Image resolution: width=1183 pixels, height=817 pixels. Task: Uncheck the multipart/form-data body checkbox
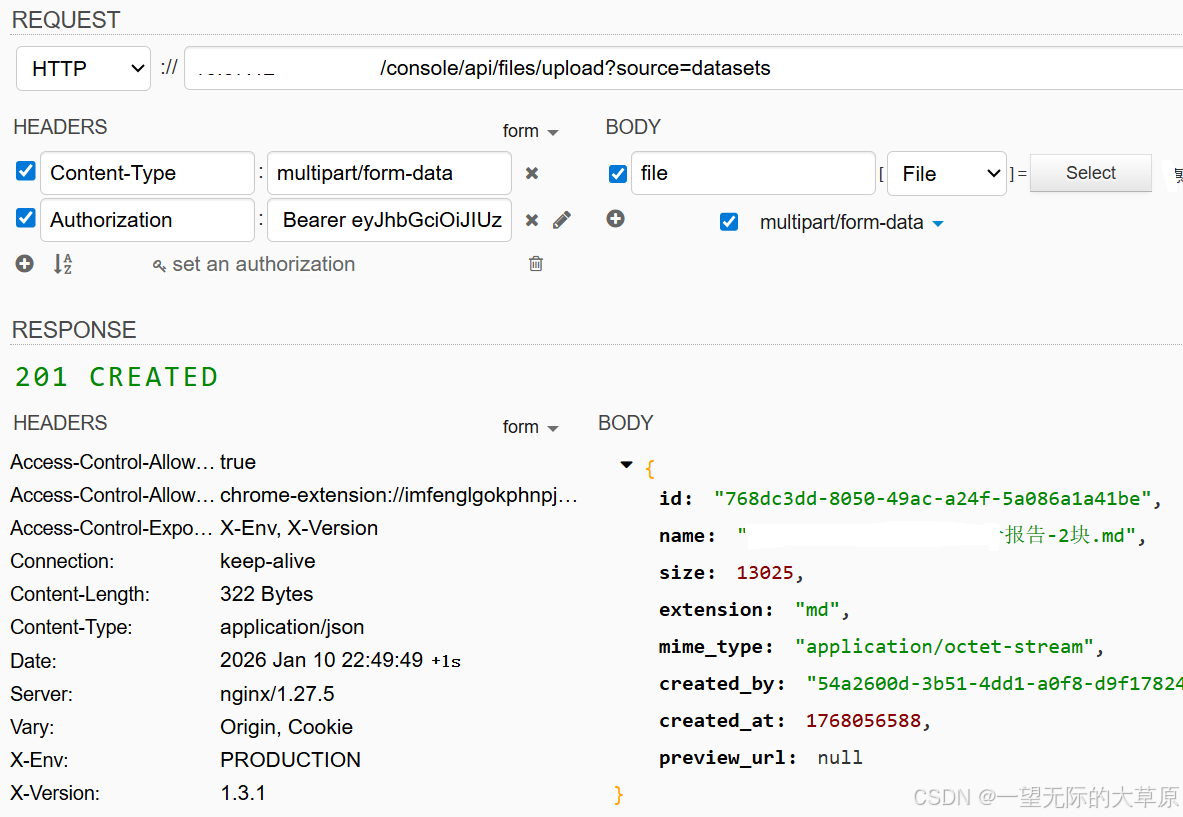(729, 222)
